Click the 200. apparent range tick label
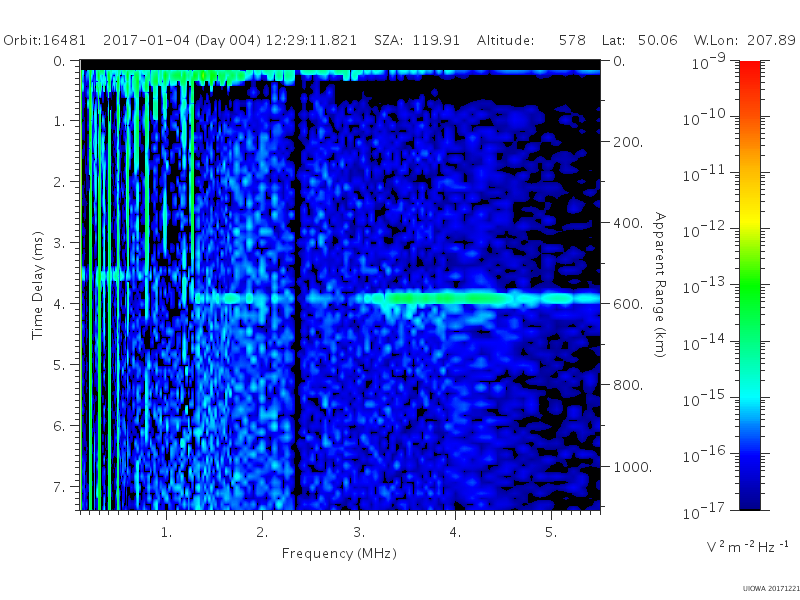 628,142
